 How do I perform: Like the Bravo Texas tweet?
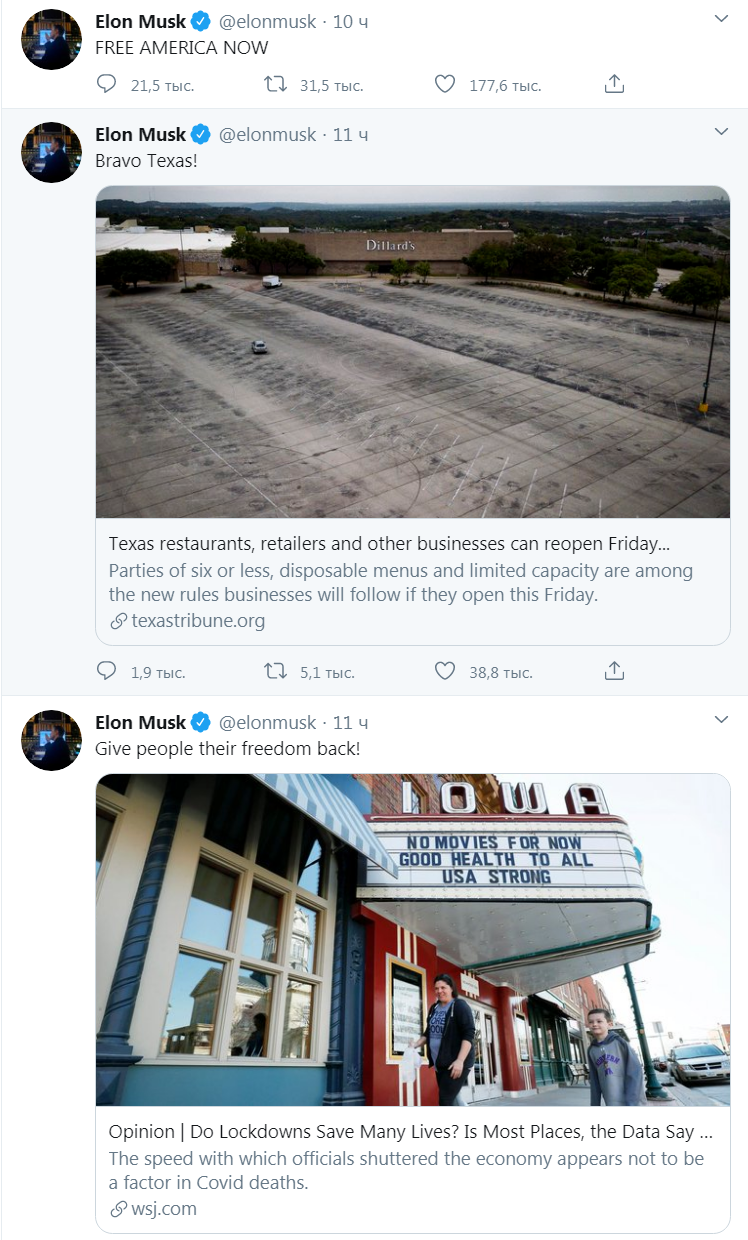pos(445,671)
